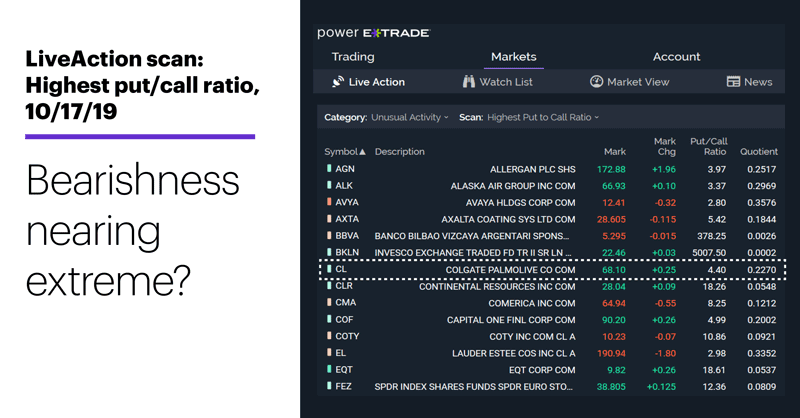The height and width of the screenshot is (418, 800).
Task: Open the Watch List sub-tab
Action: point(497,82)
